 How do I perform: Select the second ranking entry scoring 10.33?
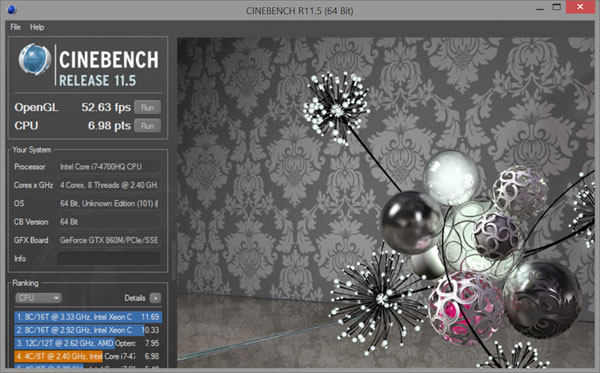click(x=88, y=330)
